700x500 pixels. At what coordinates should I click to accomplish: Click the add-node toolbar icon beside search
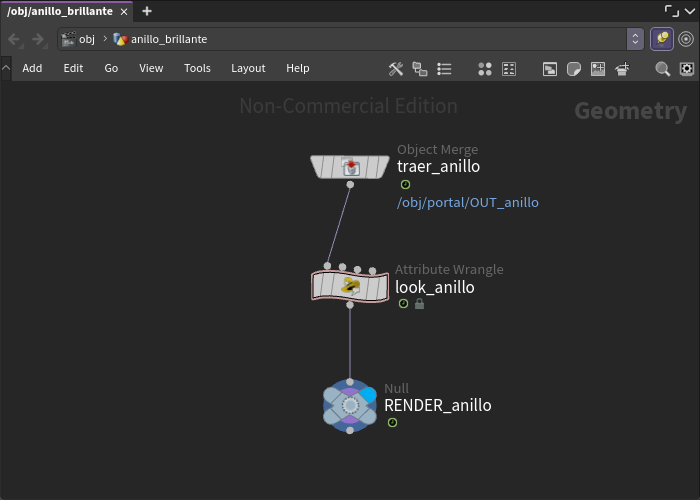622,69
